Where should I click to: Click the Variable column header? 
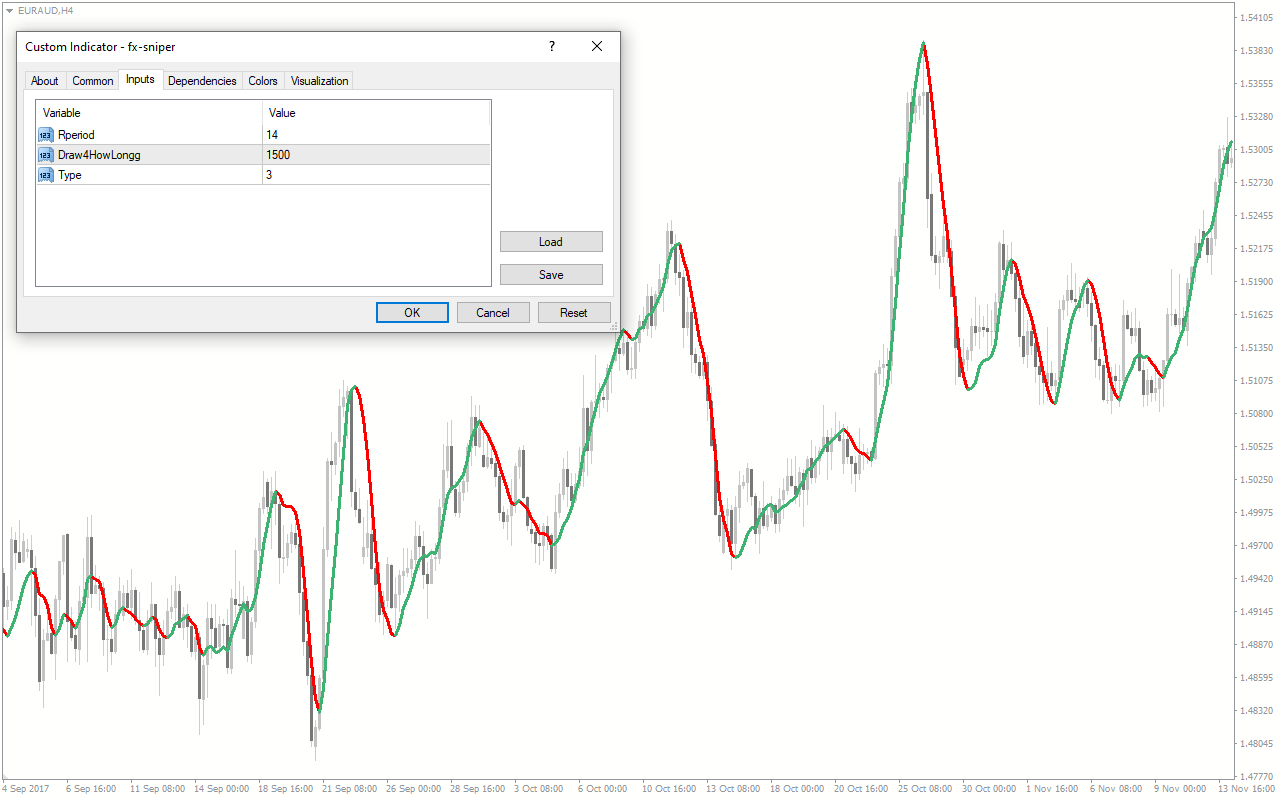tap(149, 113)
